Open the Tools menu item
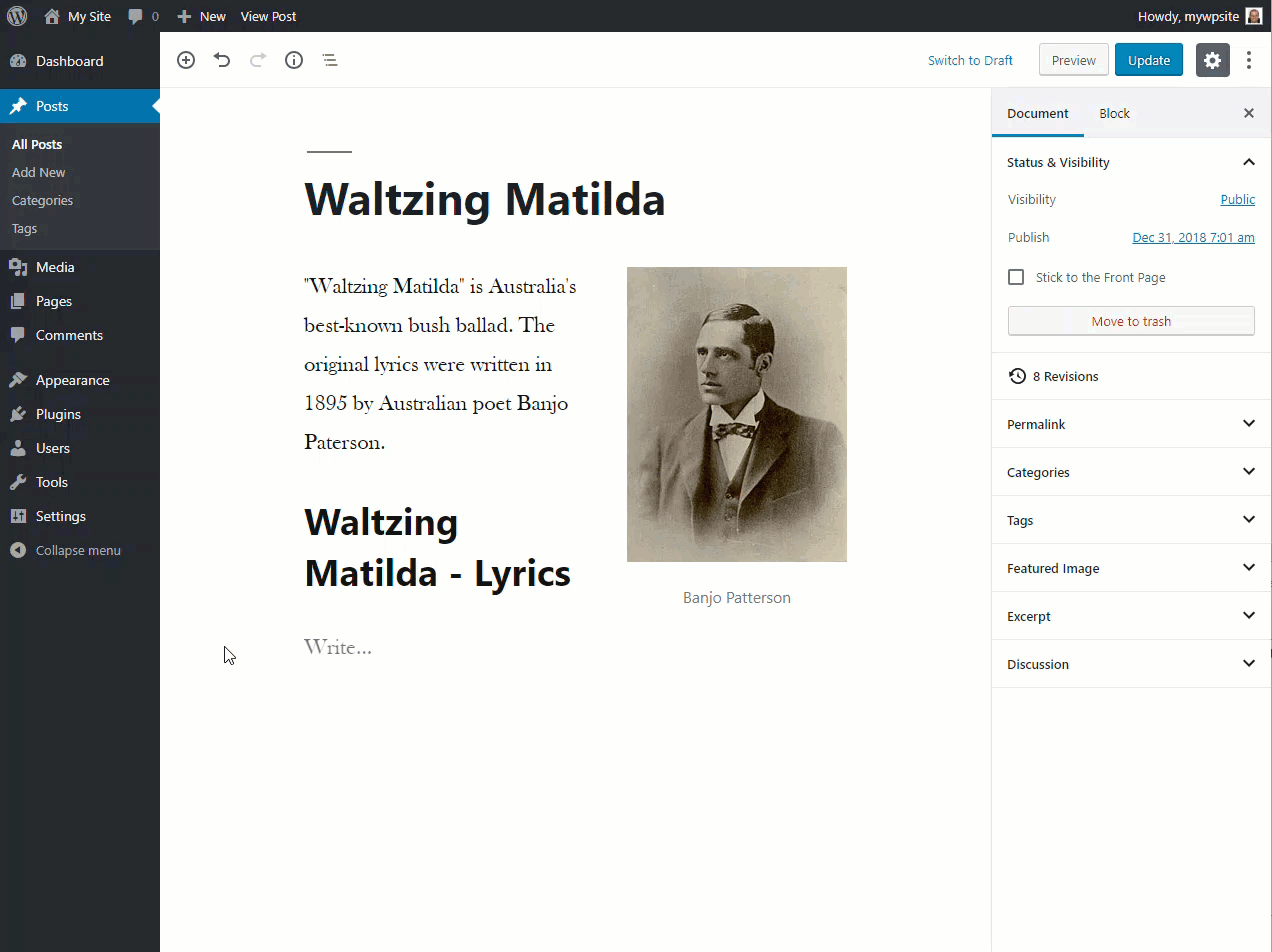The image size is (1272, 952). pyautogui.click(x=80, y=482)
